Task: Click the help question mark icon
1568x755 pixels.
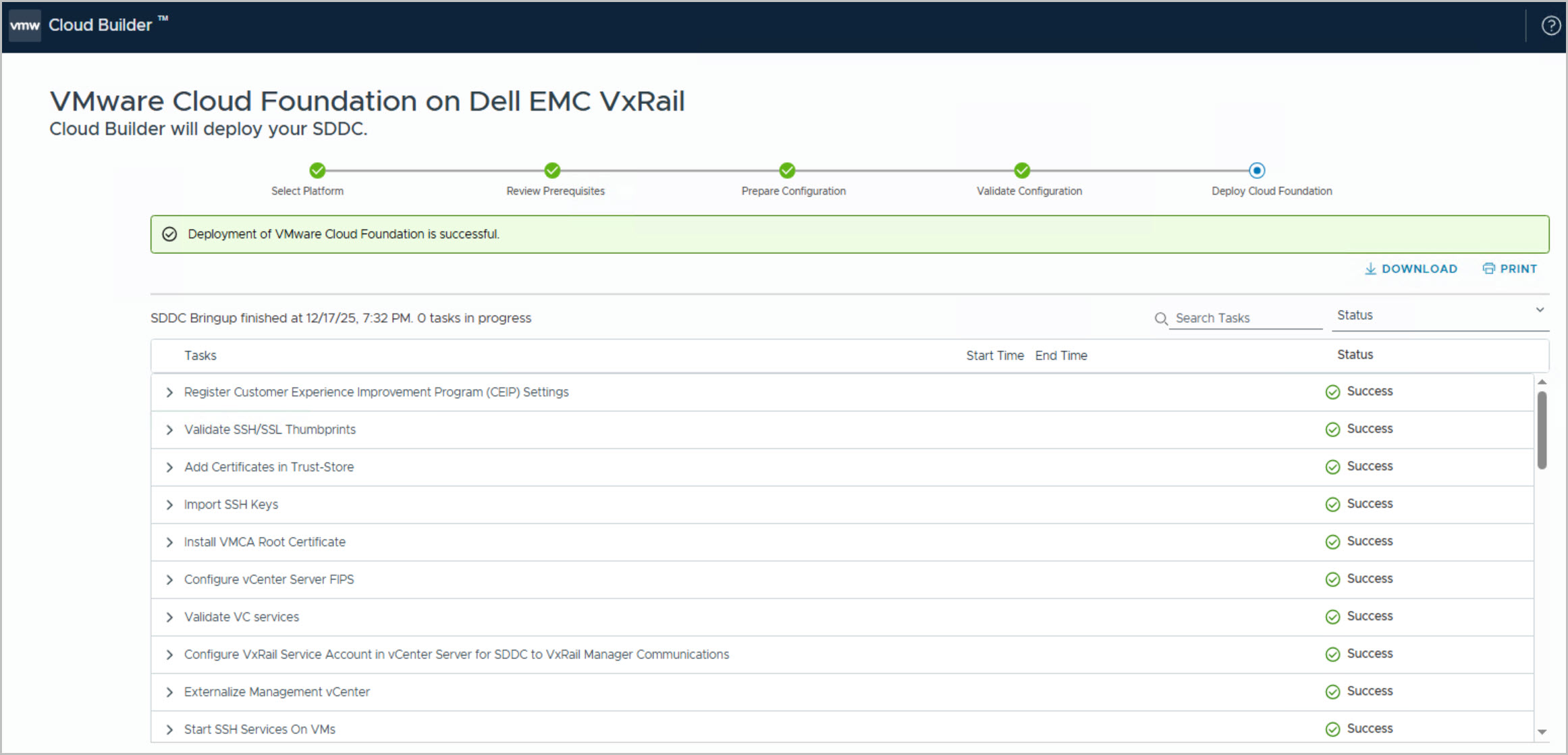Action: pos(1550,26)
